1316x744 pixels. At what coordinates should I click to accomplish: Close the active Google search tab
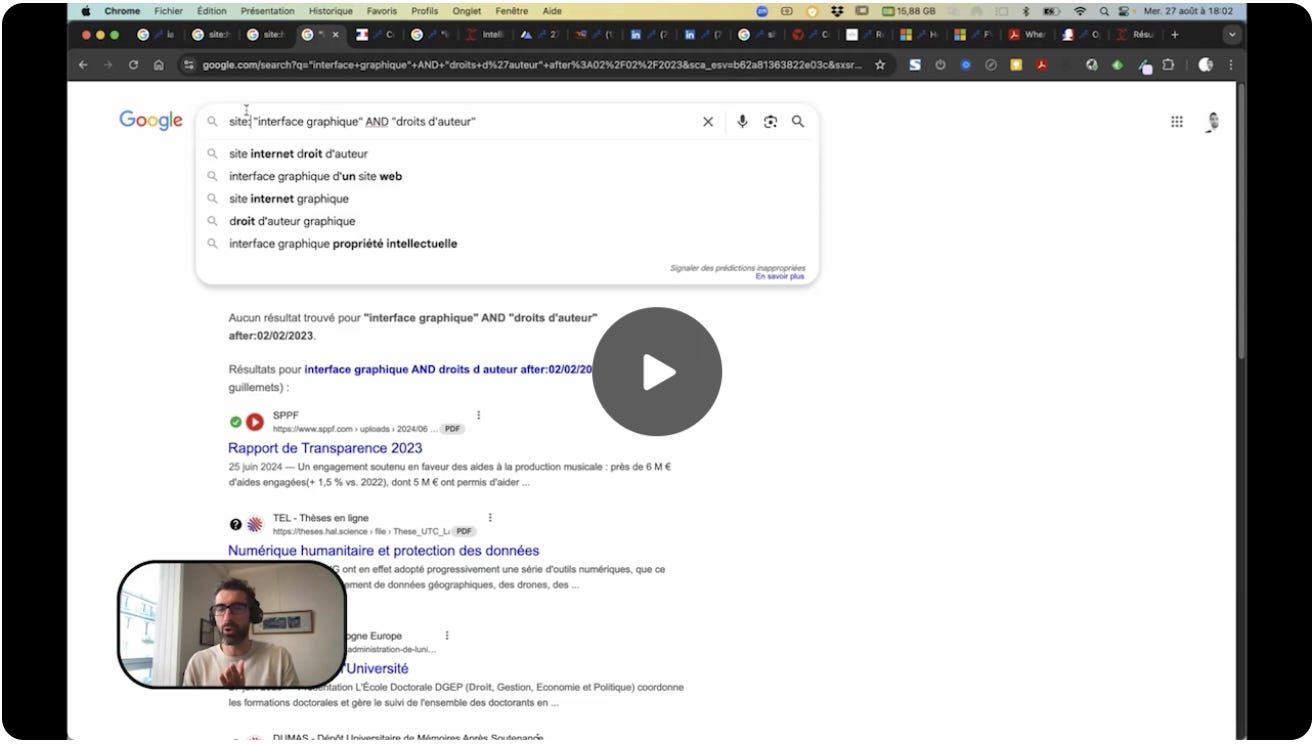(x=335, y=34)
